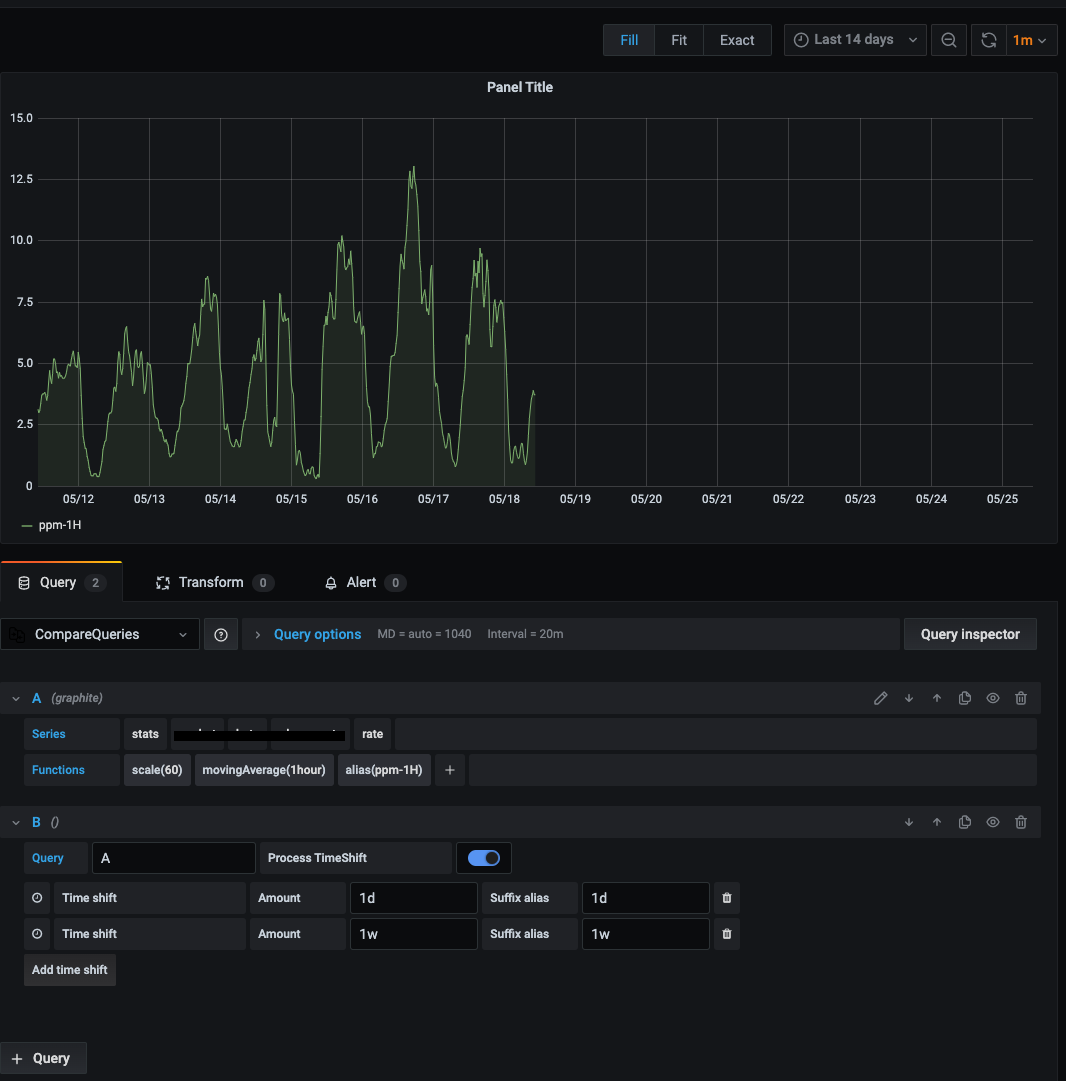Delete query A with the trash icon
The width and height of the screenshot is (1066, 1081).
[x=1020, y=698]
